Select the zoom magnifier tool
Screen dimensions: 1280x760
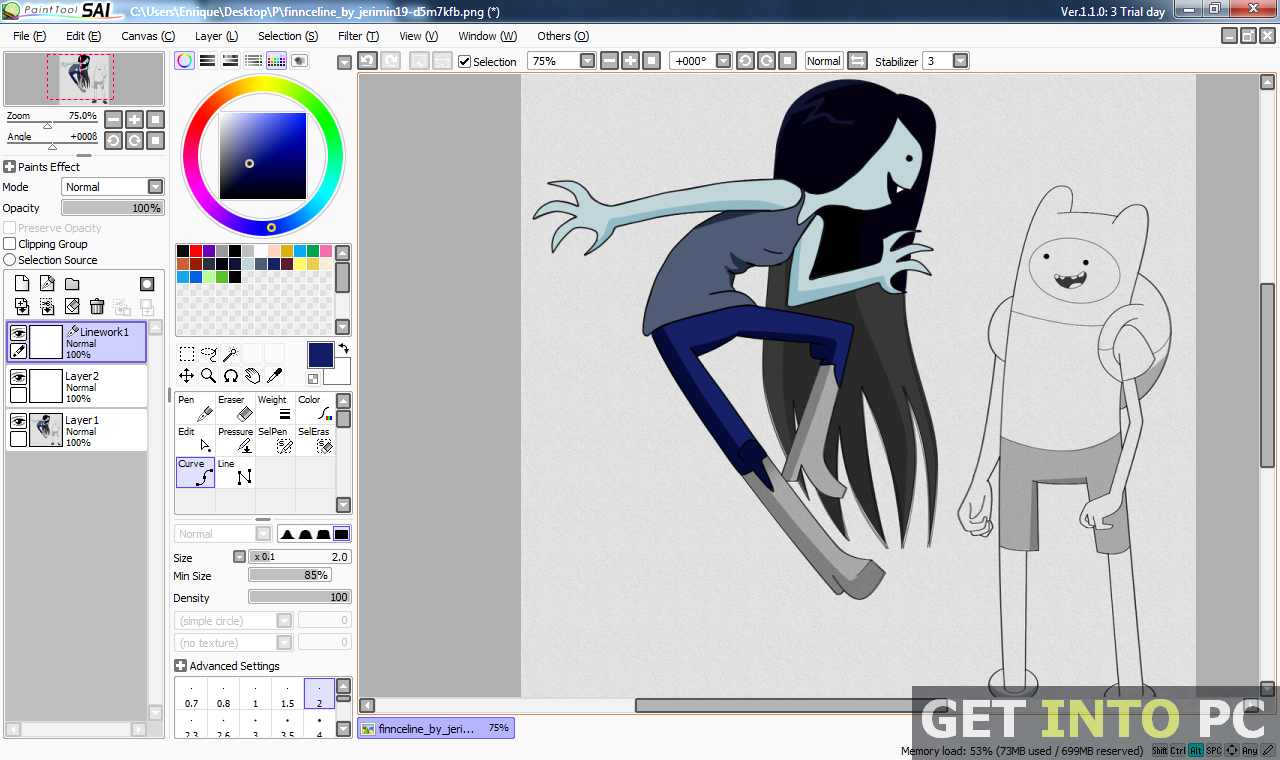209,376
